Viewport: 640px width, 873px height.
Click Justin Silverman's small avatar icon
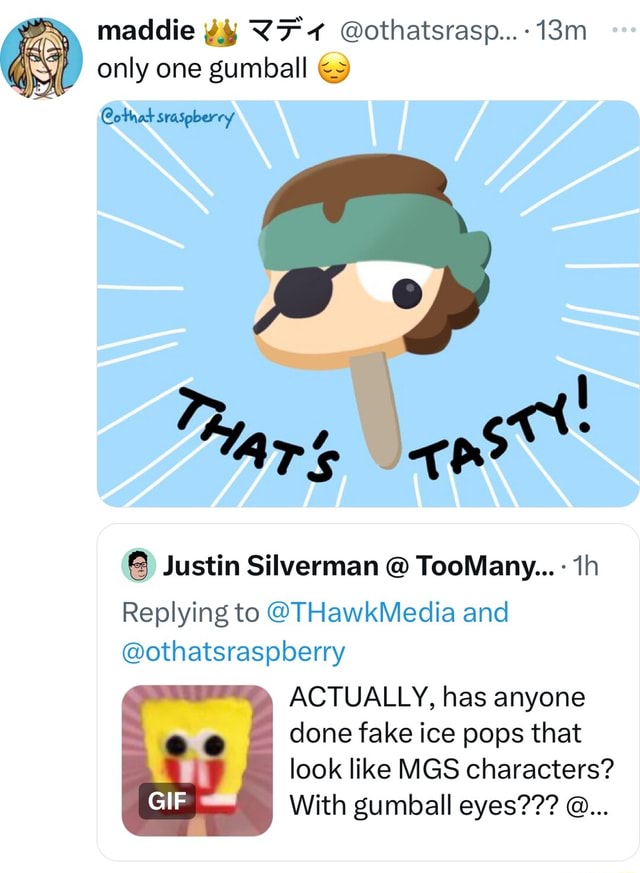[139, 567]
